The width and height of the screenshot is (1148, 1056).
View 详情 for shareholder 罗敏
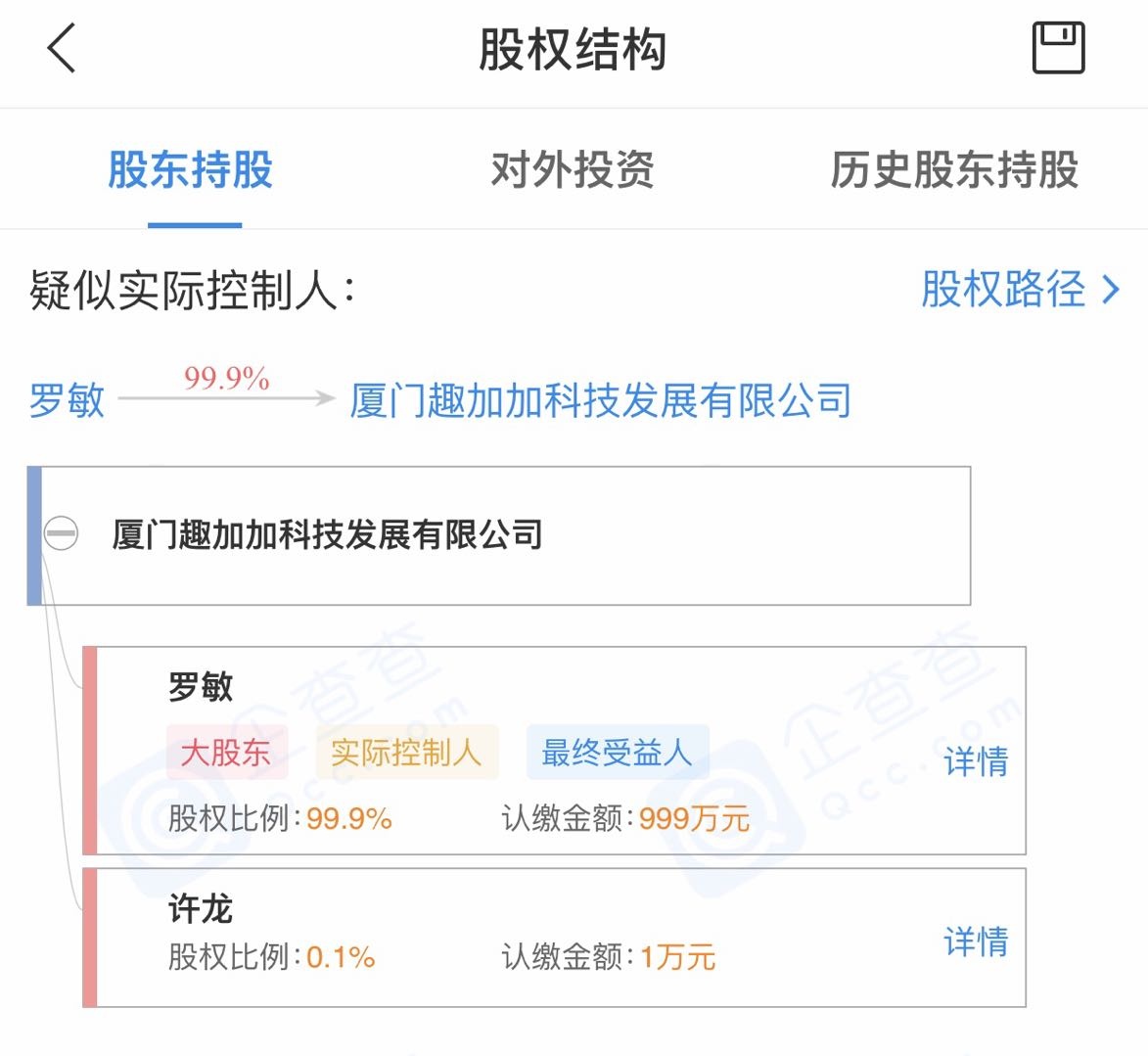tap(976, 761)
